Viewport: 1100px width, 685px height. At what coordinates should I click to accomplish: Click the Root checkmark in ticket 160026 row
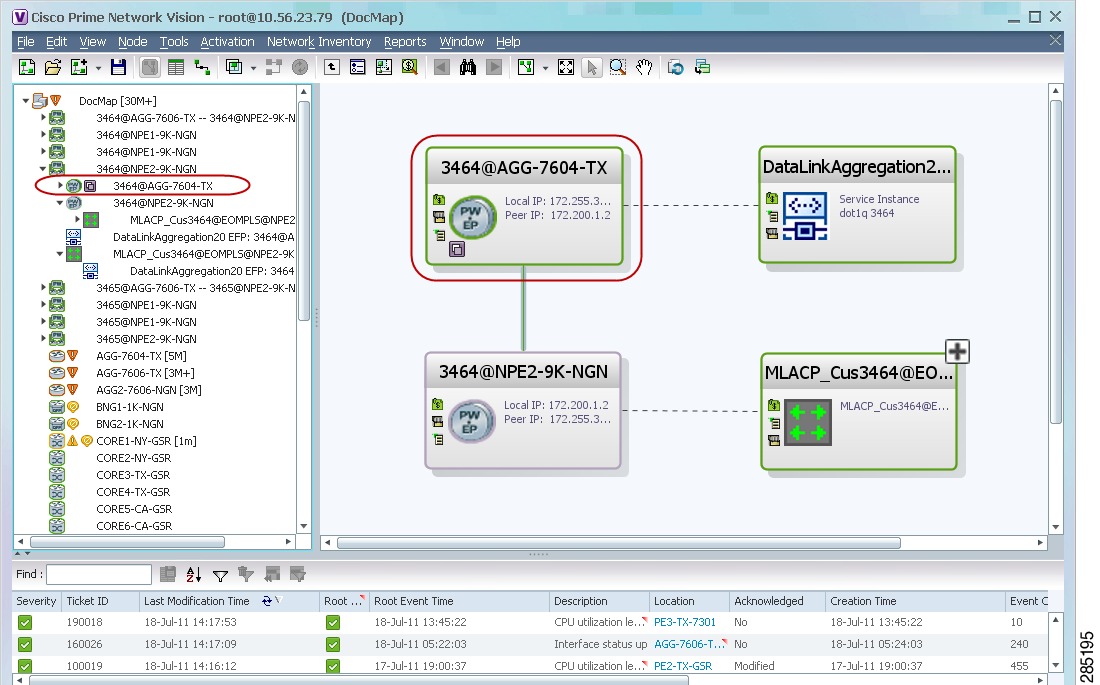[333, 644]
